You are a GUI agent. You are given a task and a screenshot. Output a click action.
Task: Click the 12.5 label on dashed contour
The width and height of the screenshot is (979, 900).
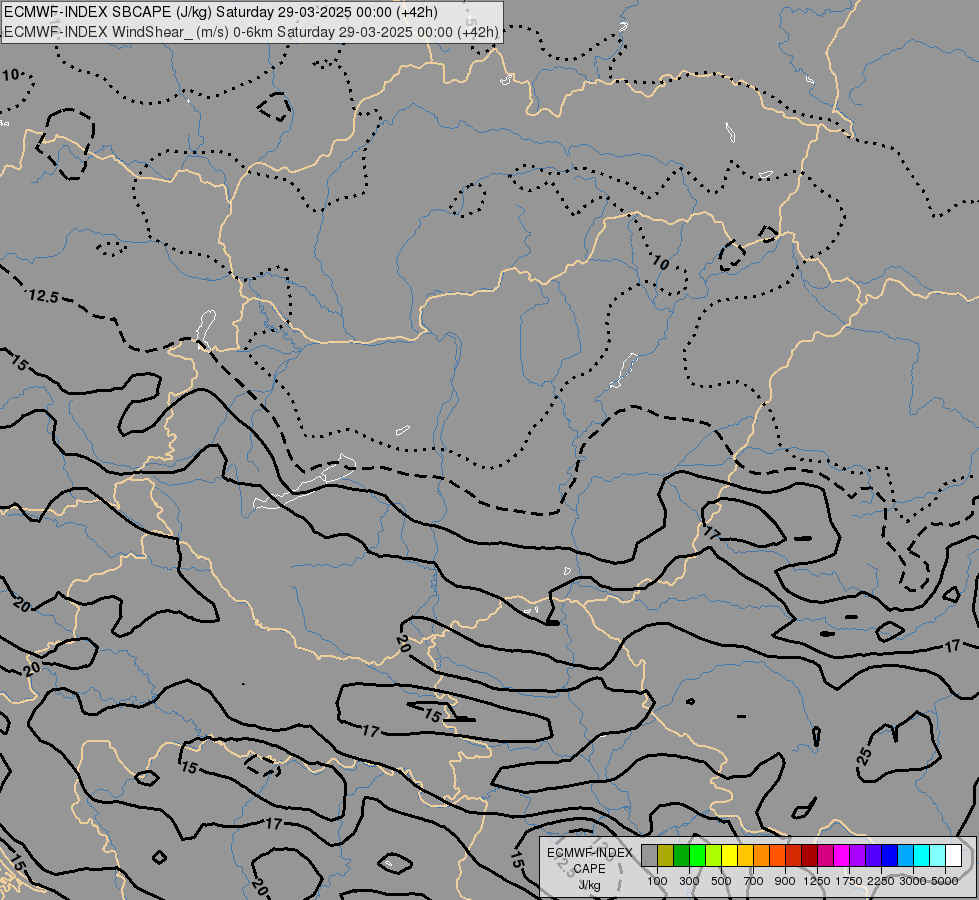pos(43,296)
